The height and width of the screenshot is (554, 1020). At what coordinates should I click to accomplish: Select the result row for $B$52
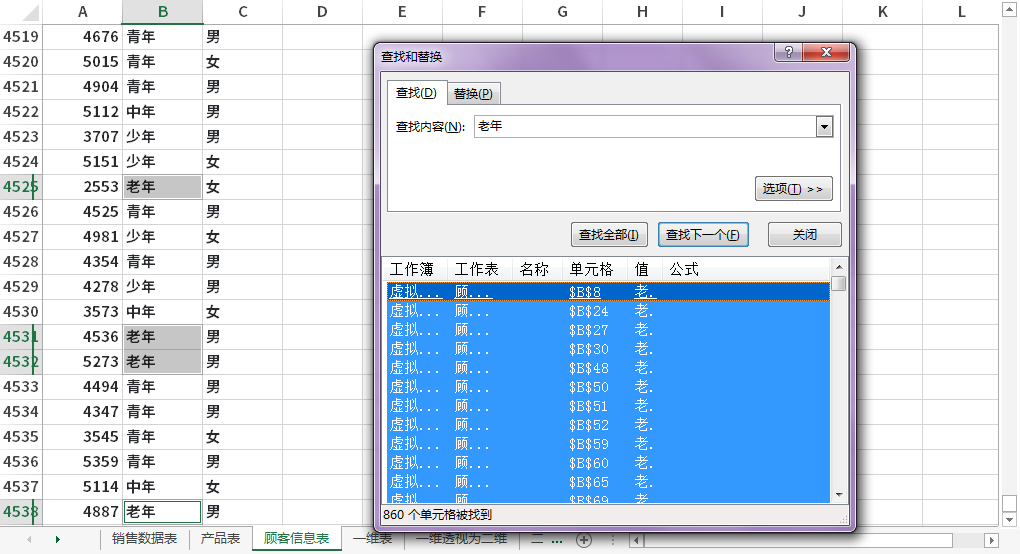click(x=608, y=425)
